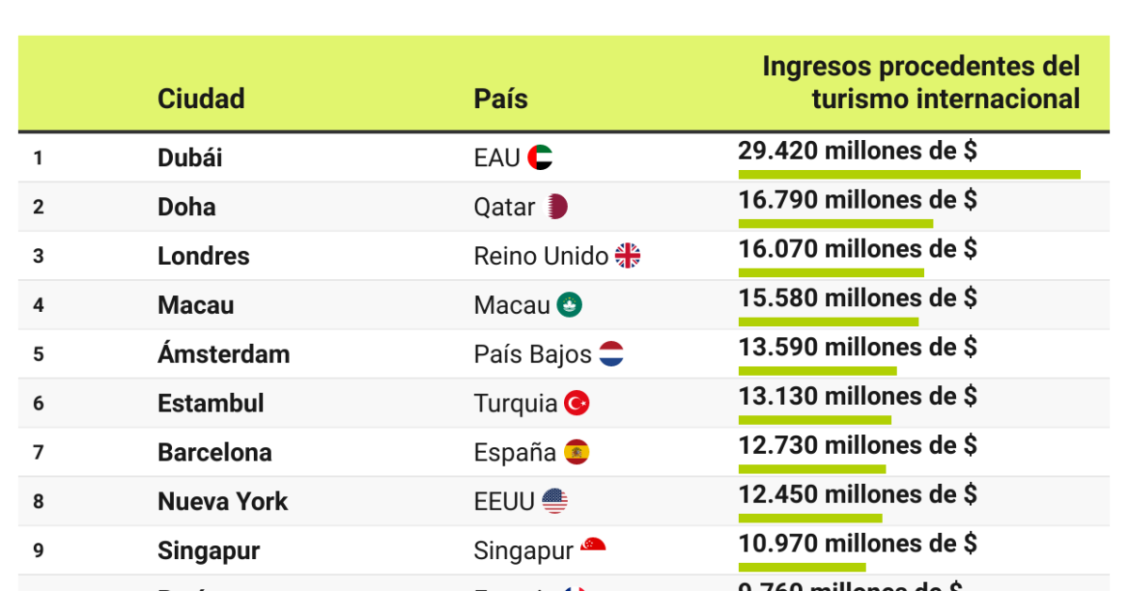Click the Ingresos procedentes del turismo header
The width and height of the screenshot is (1128, 591).
click(x=921, y=83)
